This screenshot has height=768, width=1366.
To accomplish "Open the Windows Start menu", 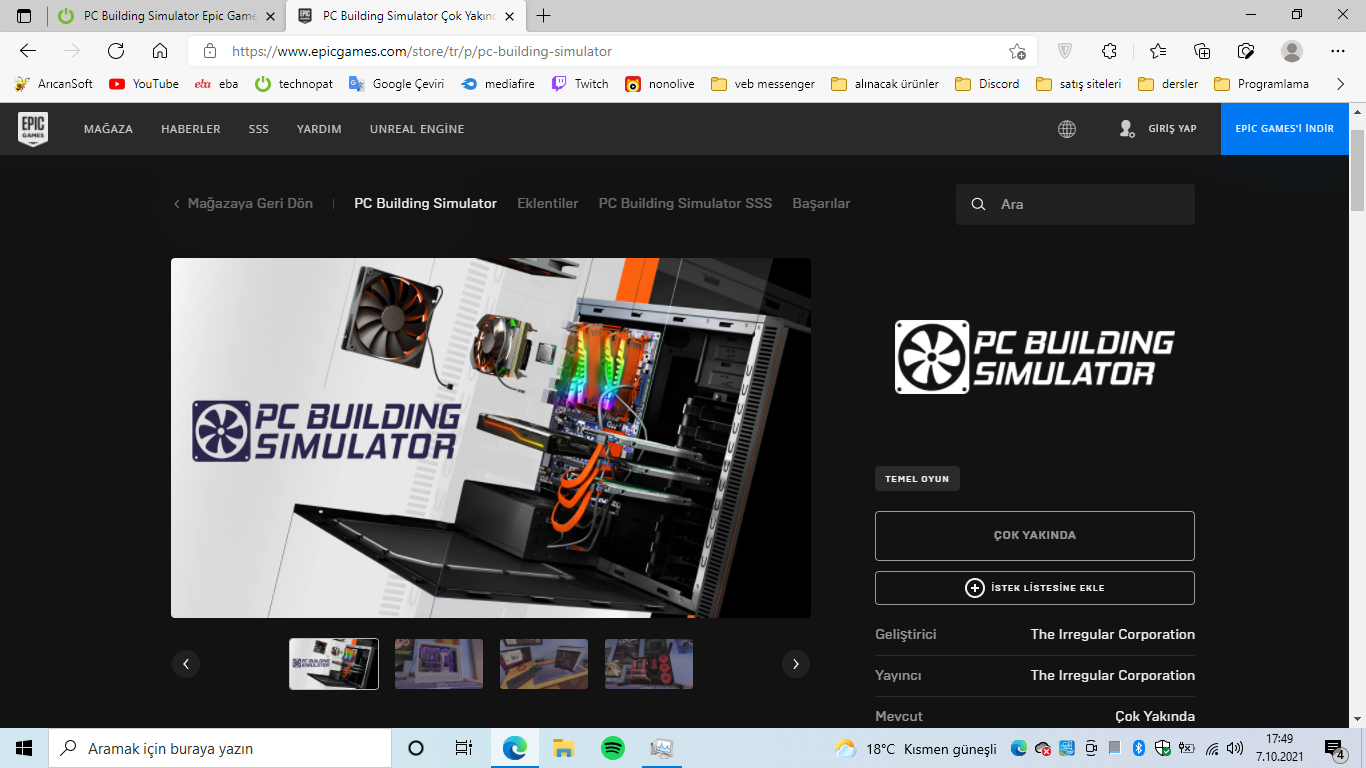I will 24,748.
